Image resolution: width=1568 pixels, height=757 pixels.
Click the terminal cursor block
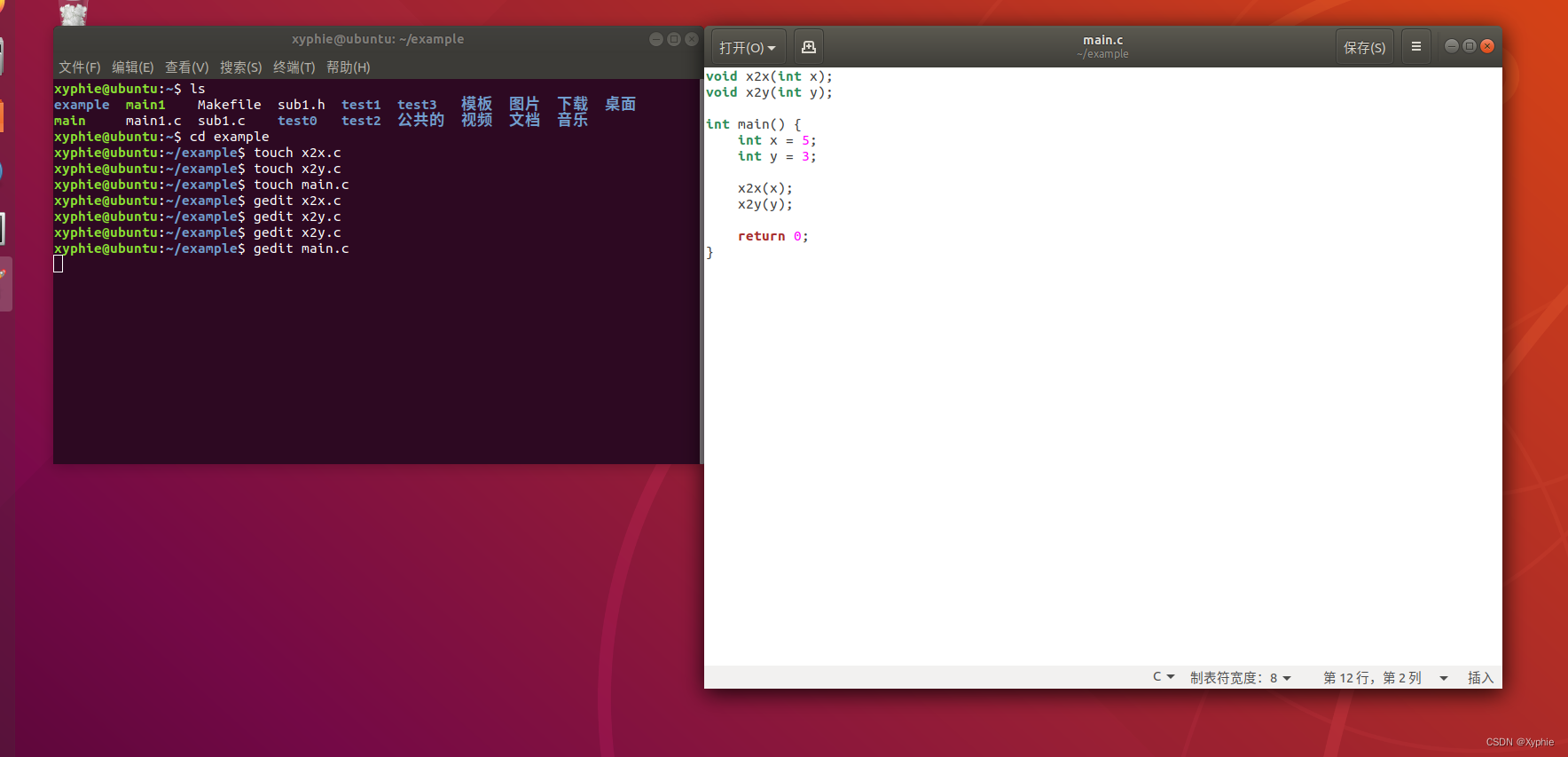59,264
